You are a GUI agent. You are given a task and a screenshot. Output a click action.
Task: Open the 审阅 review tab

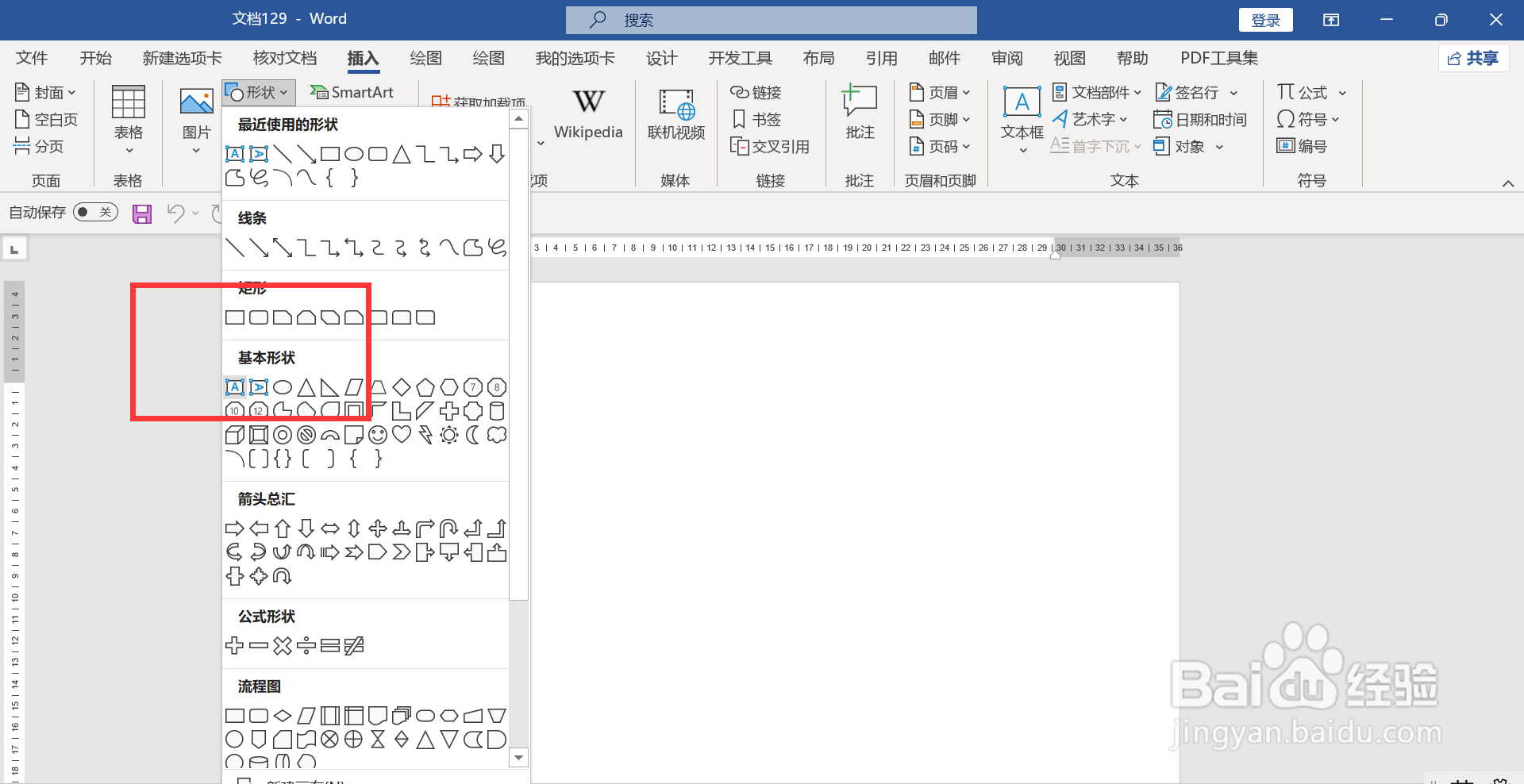tap(1006, 58)
